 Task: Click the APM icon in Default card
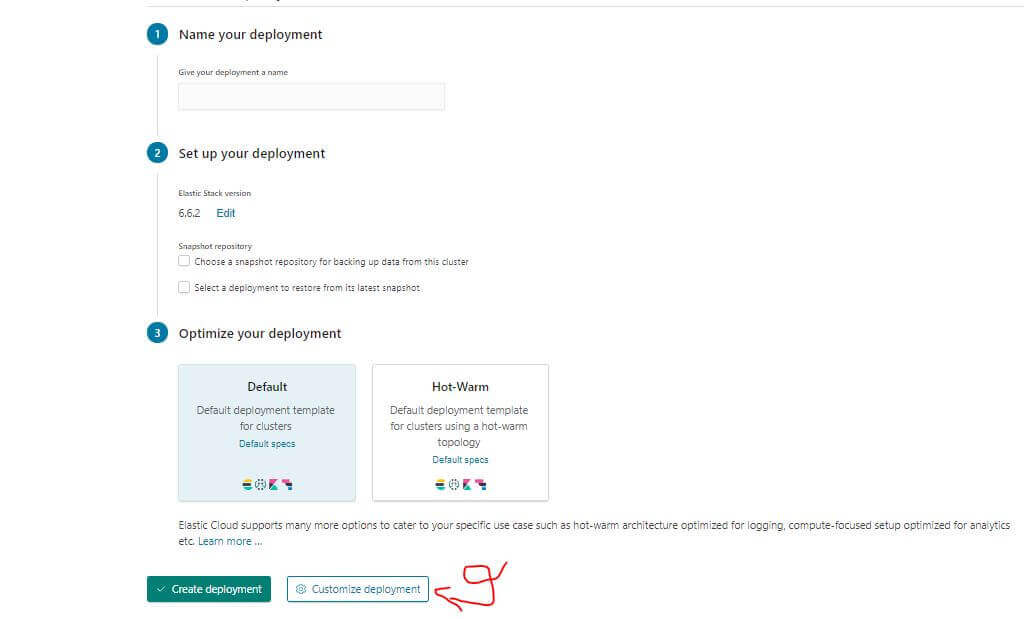coord(286,485)
